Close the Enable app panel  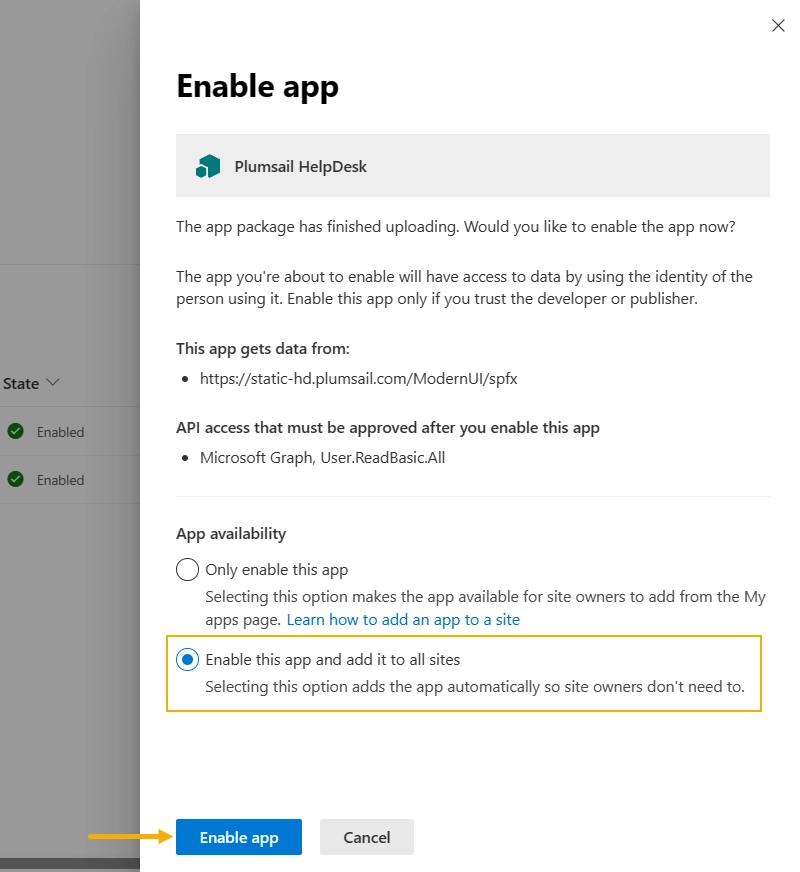(x=778, y=26)
